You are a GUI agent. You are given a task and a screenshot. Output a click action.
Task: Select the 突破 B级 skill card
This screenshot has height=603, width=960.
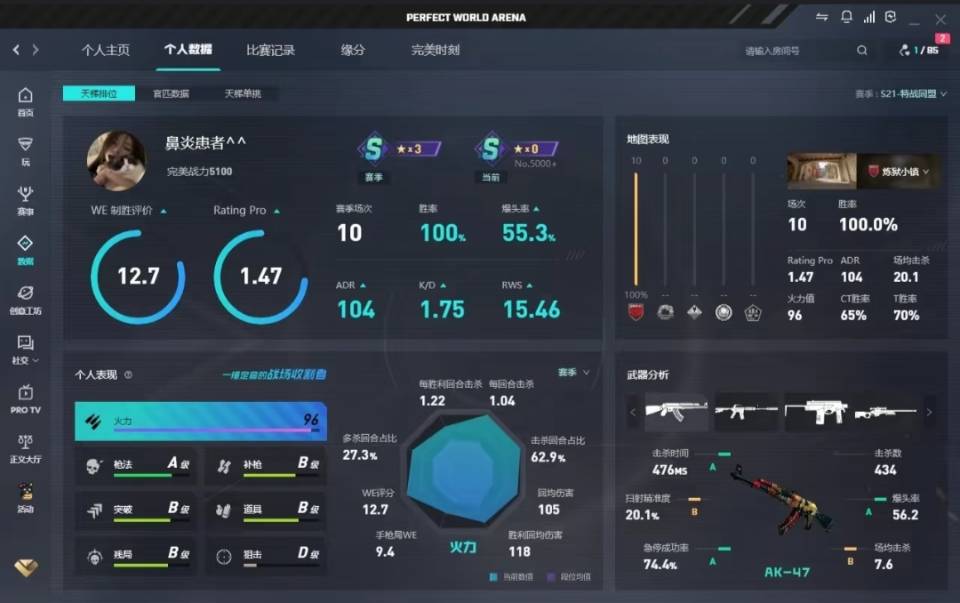(135, 511)
